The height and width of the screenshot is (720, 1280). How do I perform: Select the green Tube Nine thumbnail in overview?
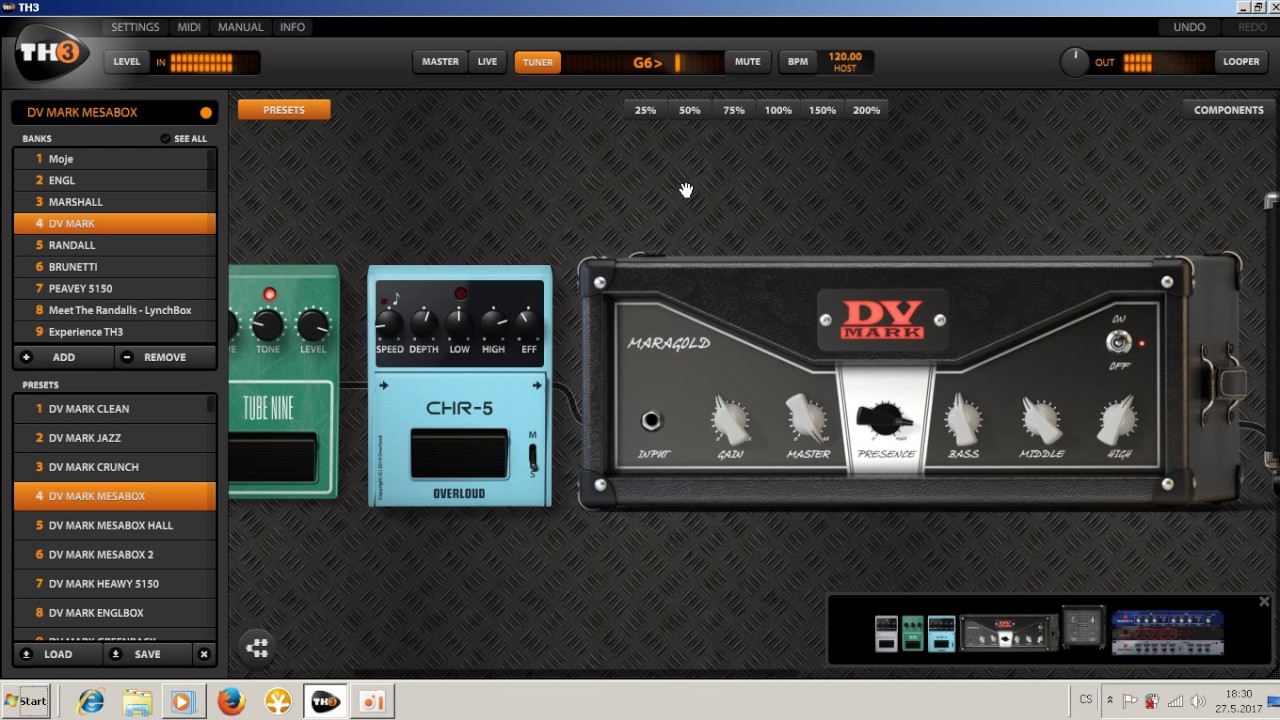(x=912, y=634)
